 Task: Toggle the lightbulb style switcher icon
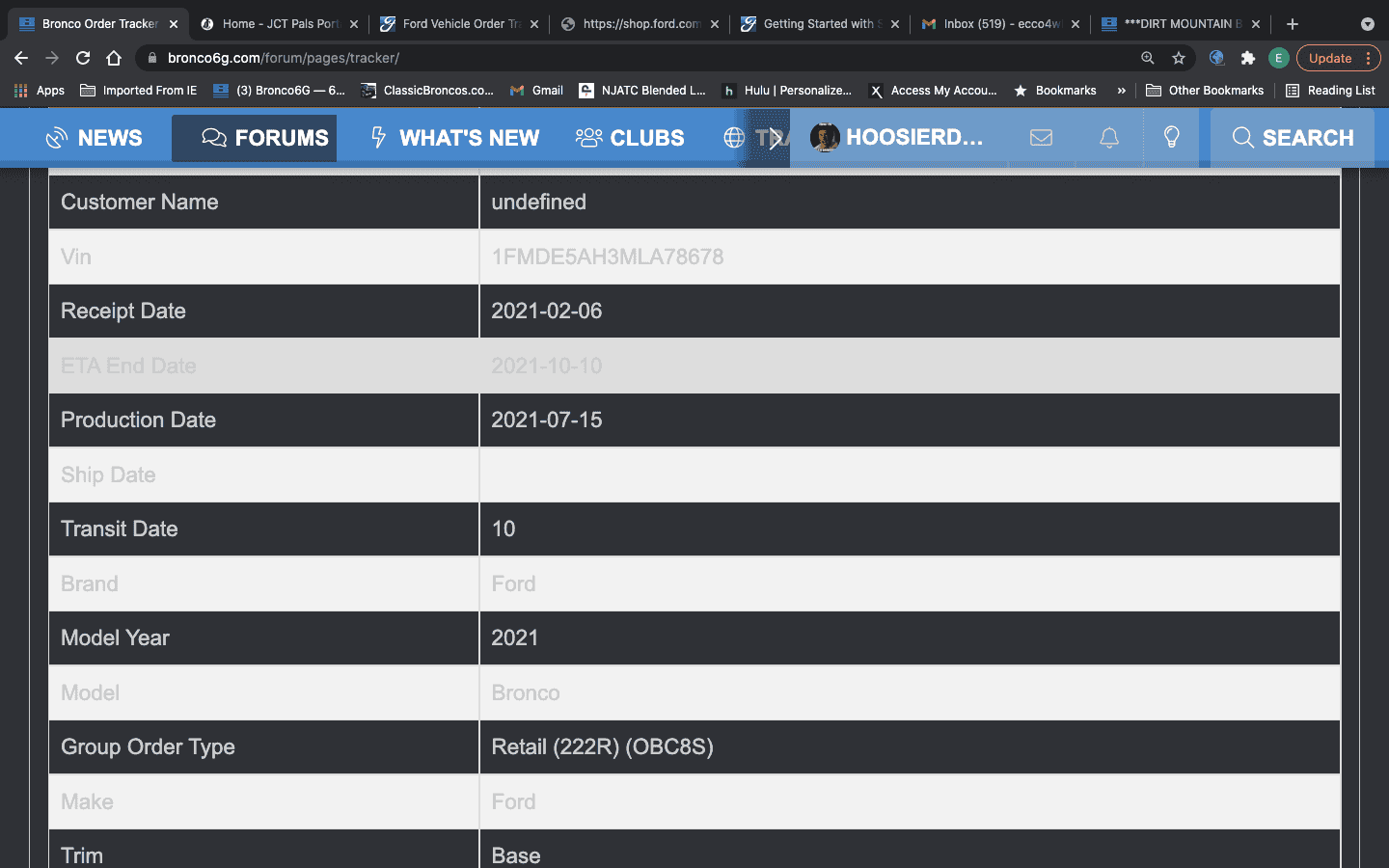1172,137
